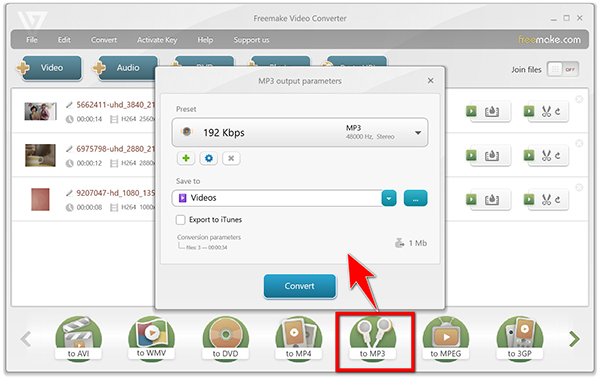Screen dimensions: 600x379
Task: Edit the preset with the gear icon
Action: [209, 158]
